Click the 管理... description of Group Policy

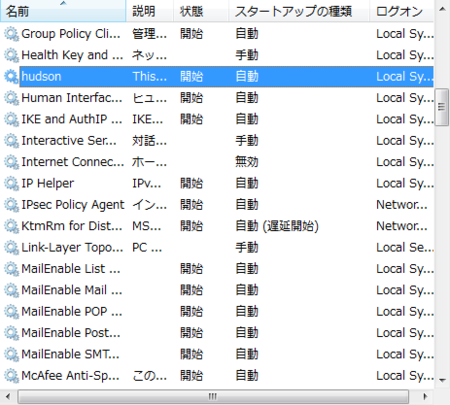(x=150, y=34)
